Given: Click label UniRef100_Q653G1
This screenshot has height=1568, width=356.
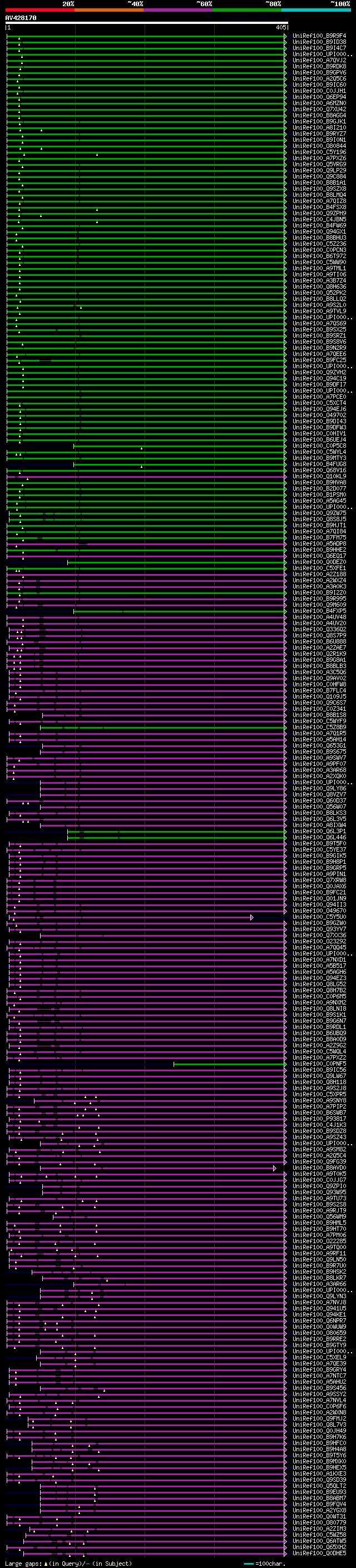Looking at the screenshot, I should (319, 746).
